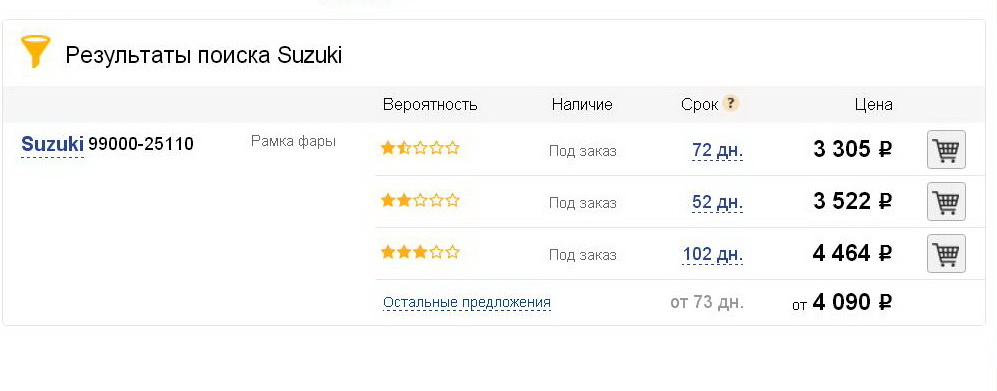Click the two-star probability rating
Image resolution: width=997 pixels, height=391 pixels.
click(x=420, y=201)
